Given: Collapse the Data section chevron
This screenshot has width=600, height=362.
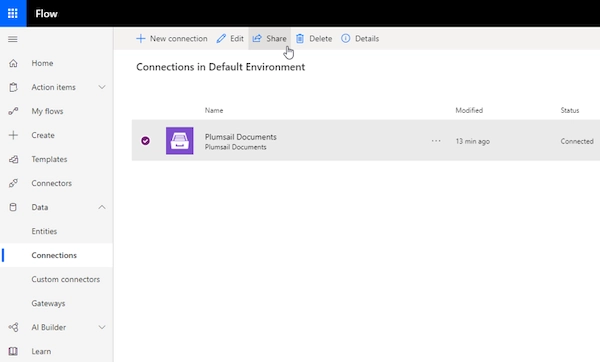Looking at the screenshot, I should 102,207.
